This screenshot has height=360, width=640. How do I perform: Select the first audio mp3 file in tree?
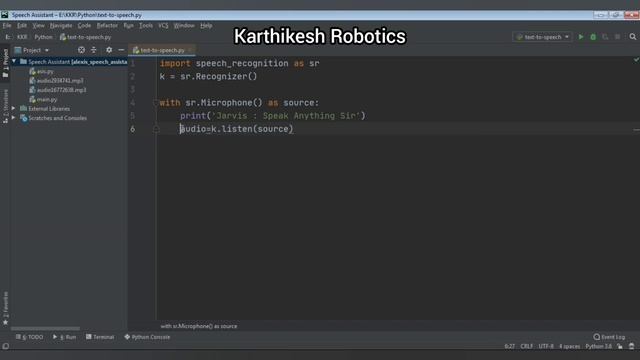pyautogui.click(x=56, y=80)
